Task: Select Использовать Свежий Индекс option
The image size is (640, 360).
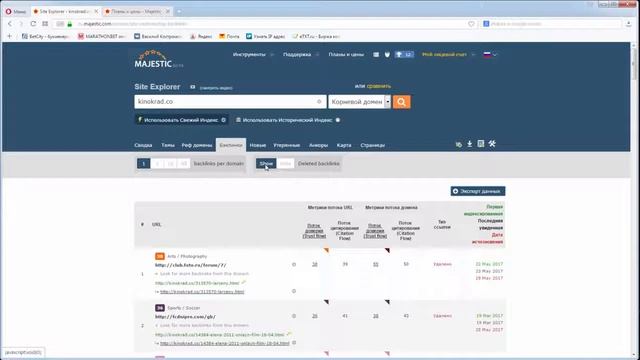Action: (182, 120)
